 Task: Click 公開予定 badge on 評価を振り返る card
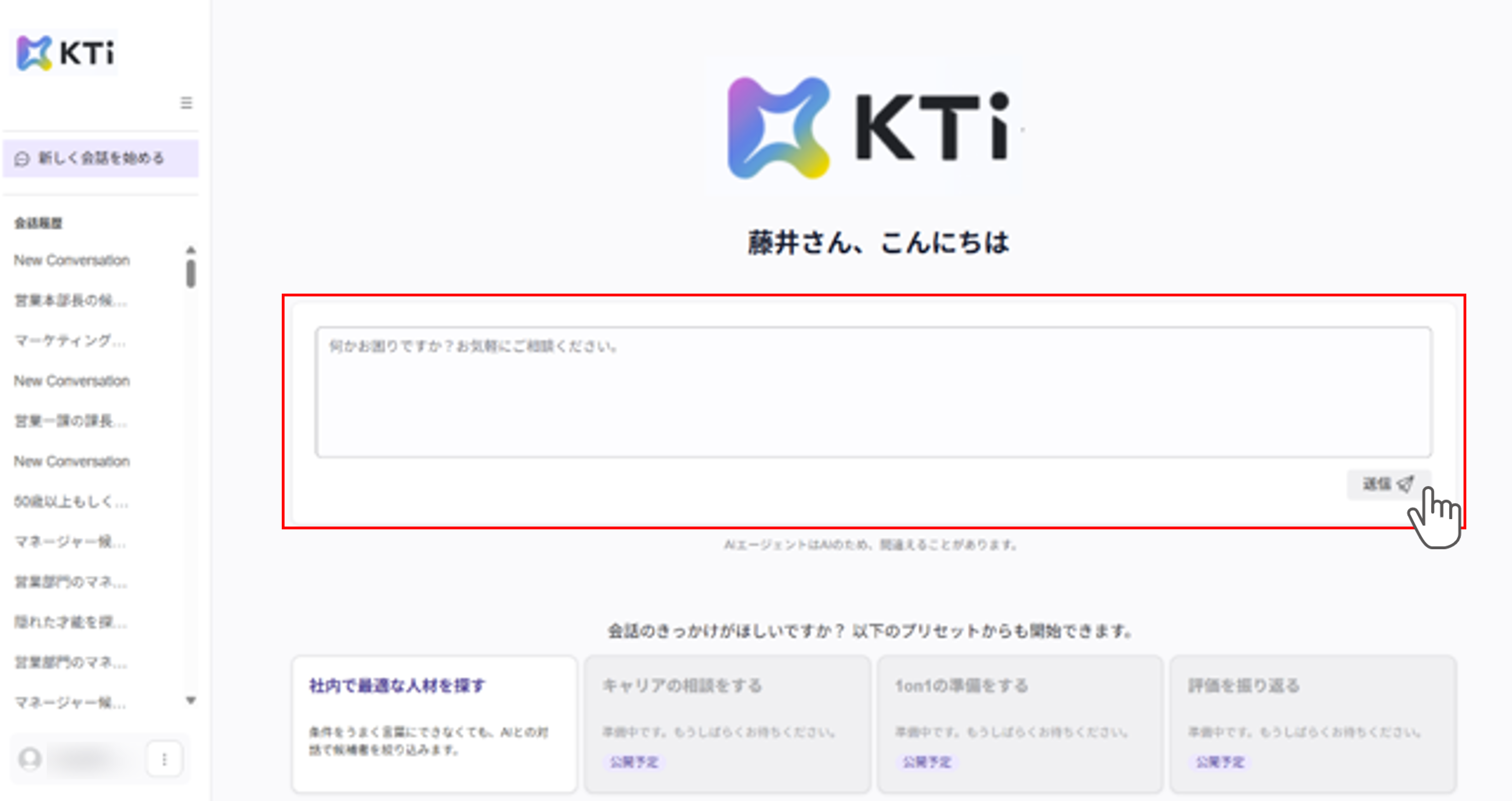pos(1220,762)
